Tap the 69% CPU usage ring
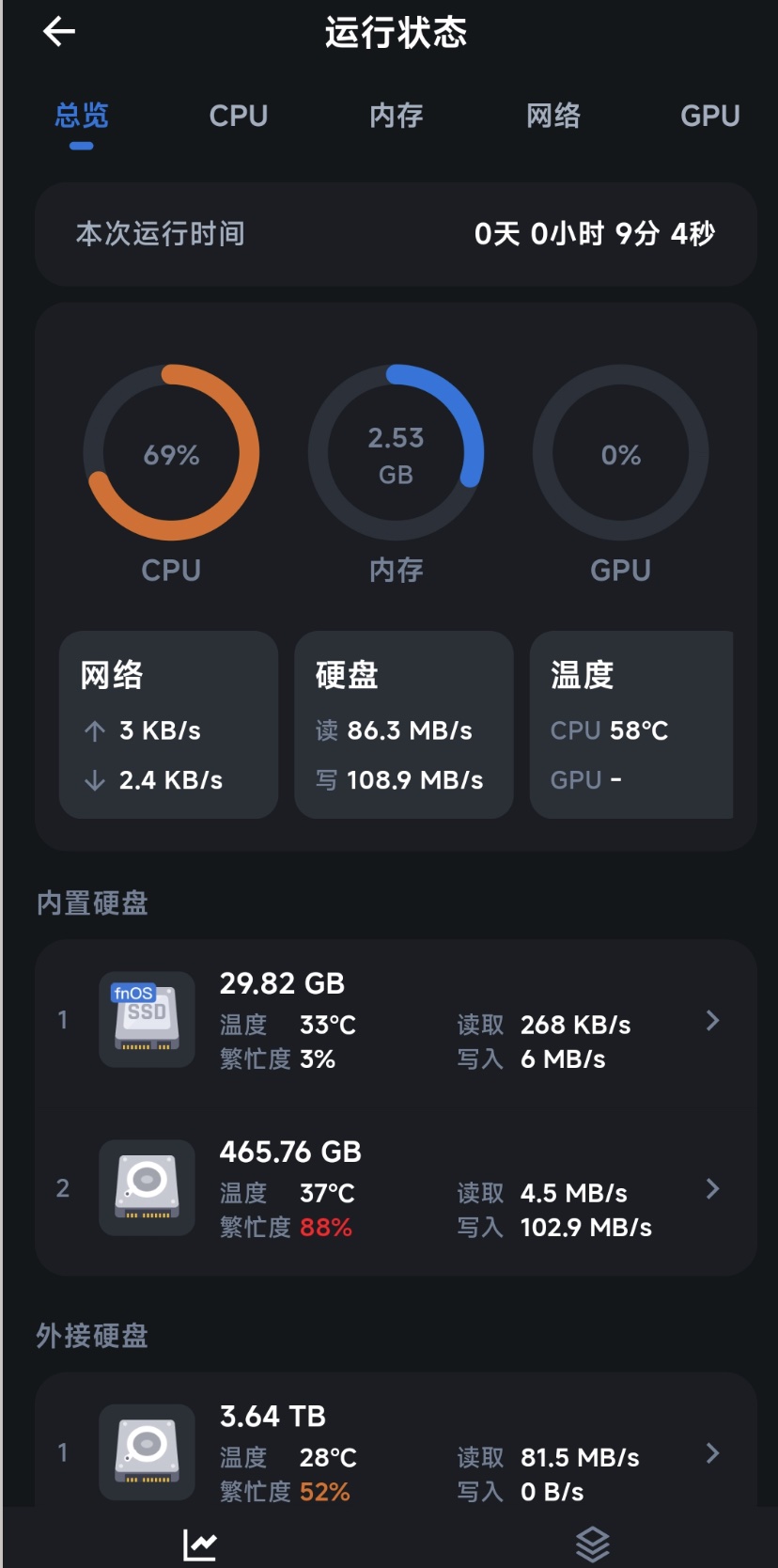Screen dimensions: 778x1568 tap(171, 453)
